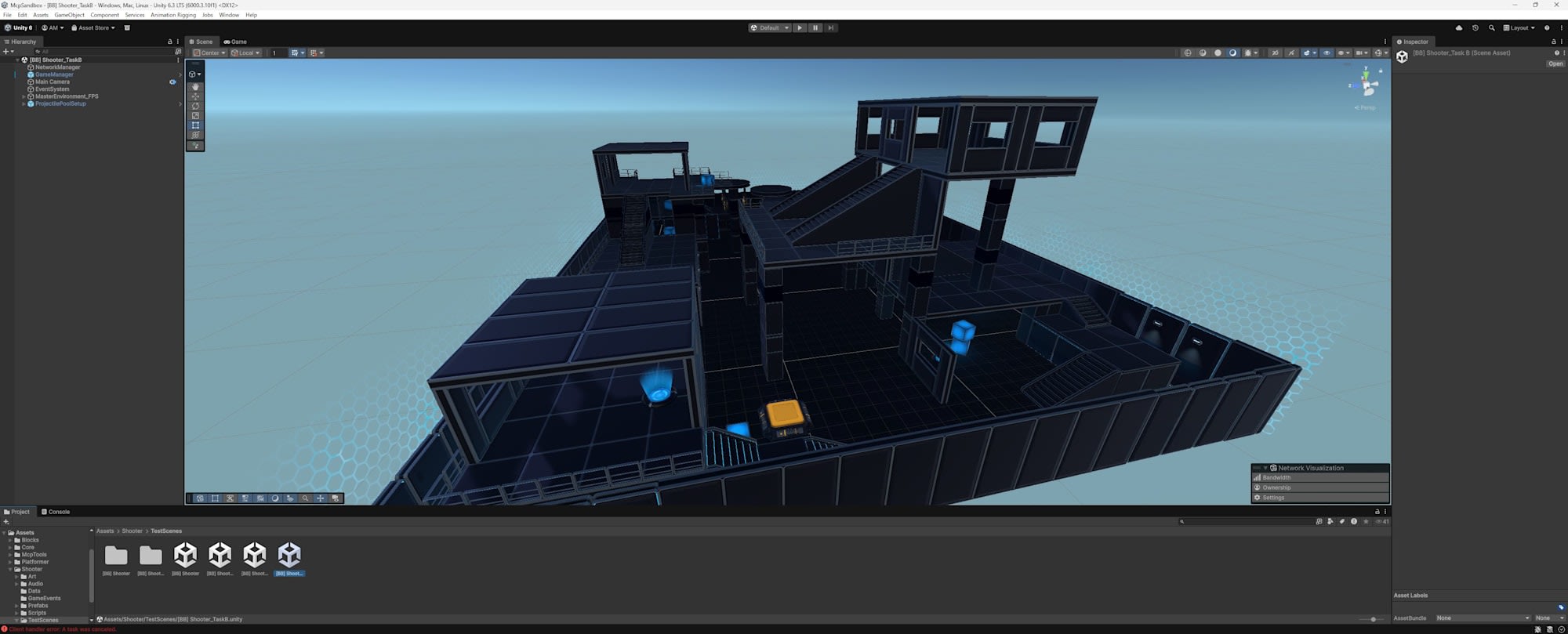The image size is (1568, 634).
Task: Select NetworkManager in Hierarchy
Action: click(x=57, y=67)
